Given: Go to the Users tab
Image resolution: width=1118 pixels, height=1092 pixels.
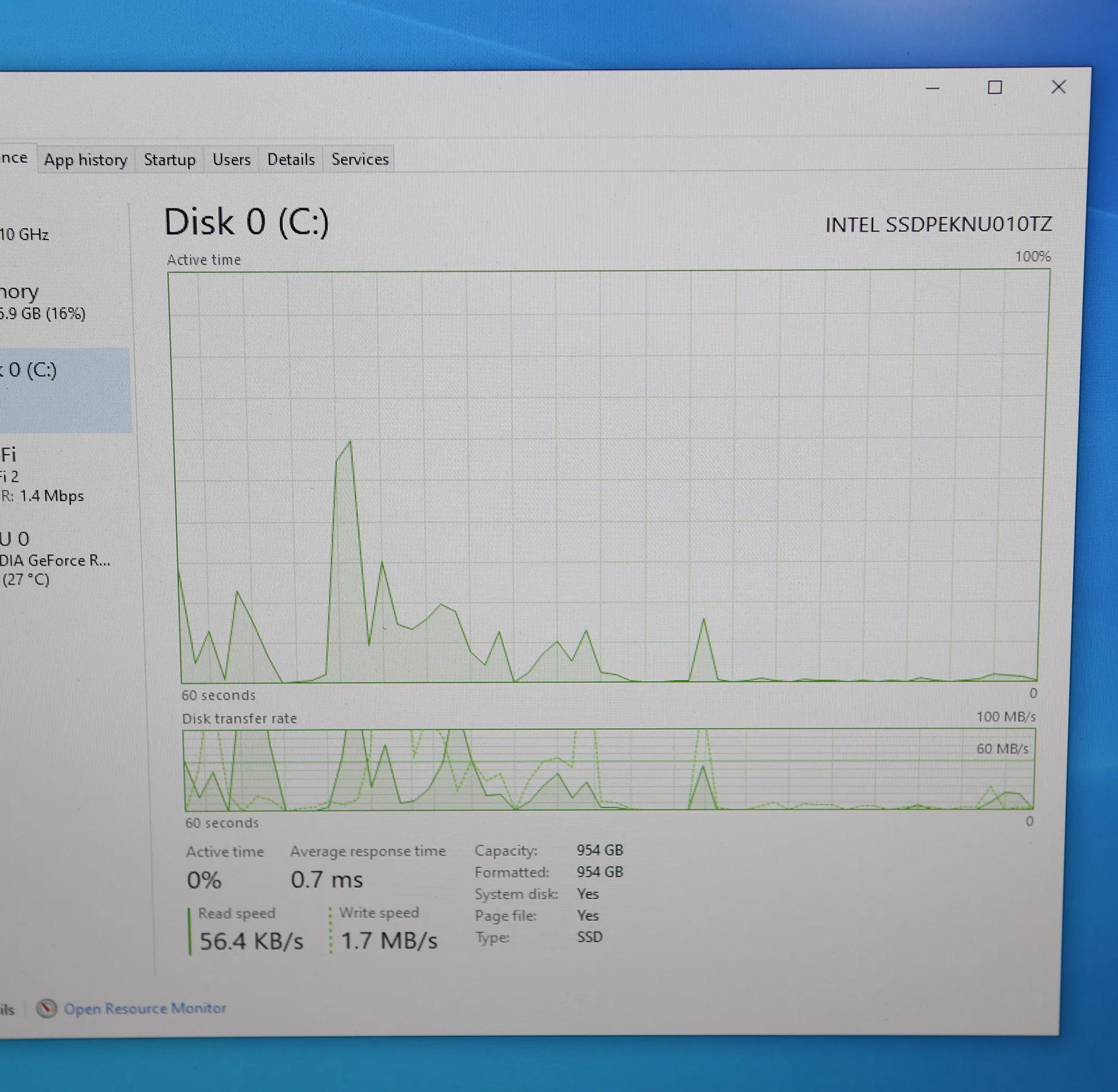Looking at the screenshot, I should pyautogui.click(x=231, y=159).
